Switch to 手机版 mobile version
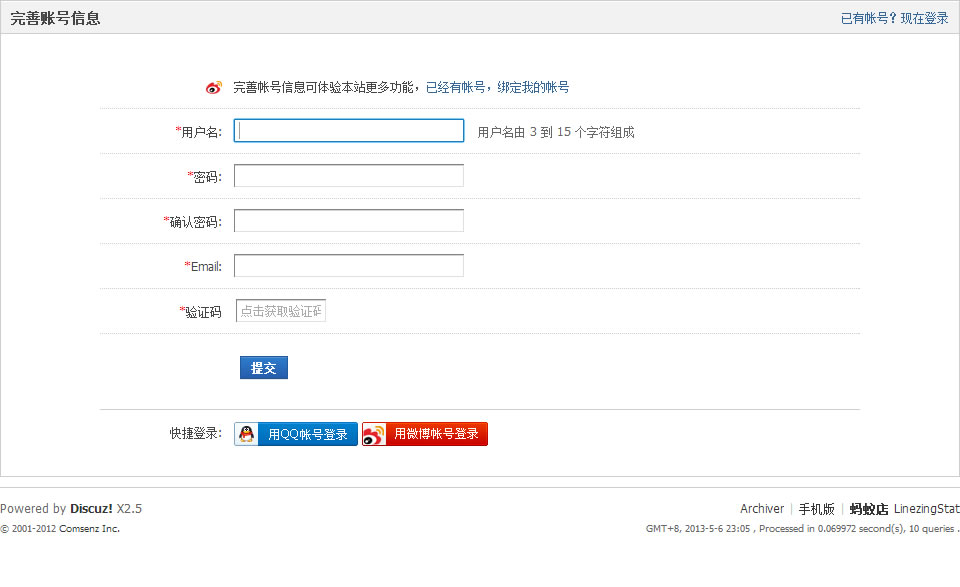Image resolution: width=960 pixels, height=587 pixels. point(817,508)
